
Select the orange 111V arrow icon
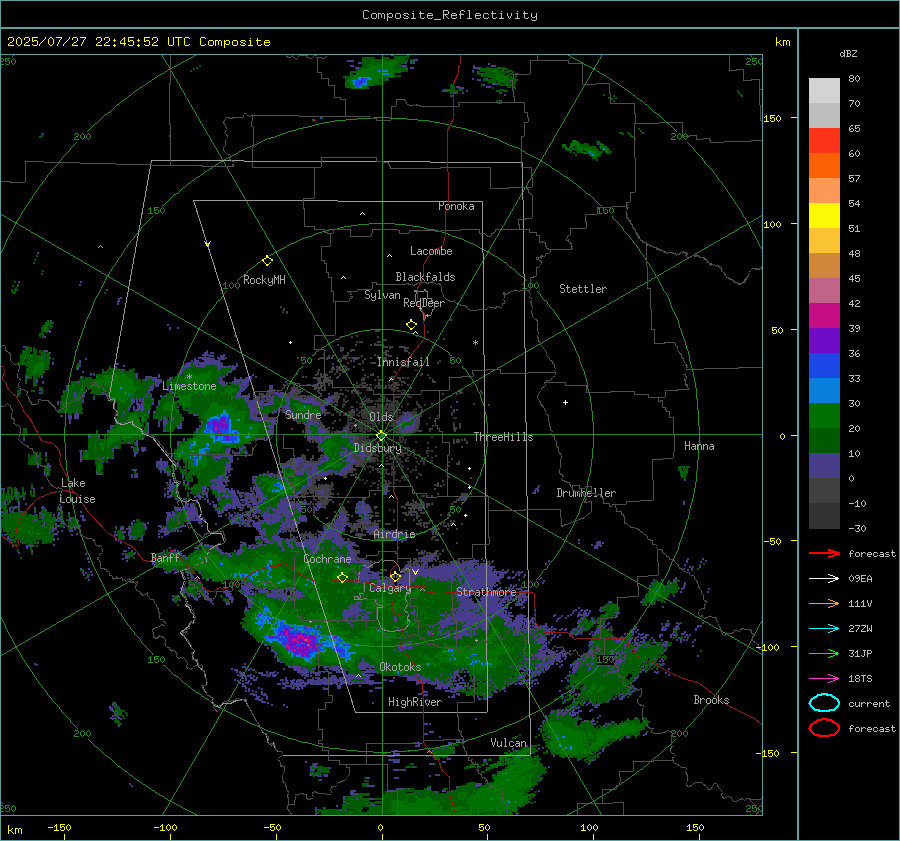pyautogui.click(x=824, y=603)
